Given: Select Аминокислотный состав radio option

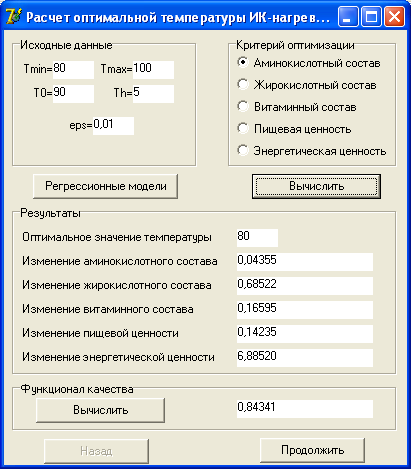Looking at the screenshot, I should (309, 63).
